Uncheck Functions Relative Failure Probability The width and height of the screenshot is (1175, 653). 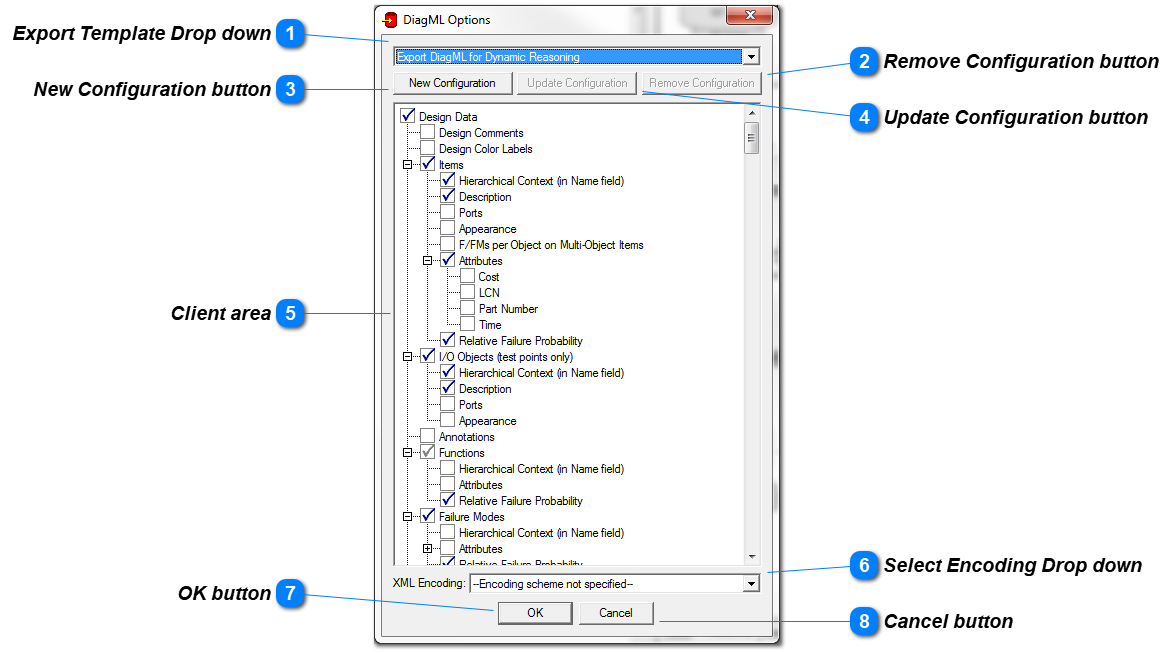[x=448, y=500]
